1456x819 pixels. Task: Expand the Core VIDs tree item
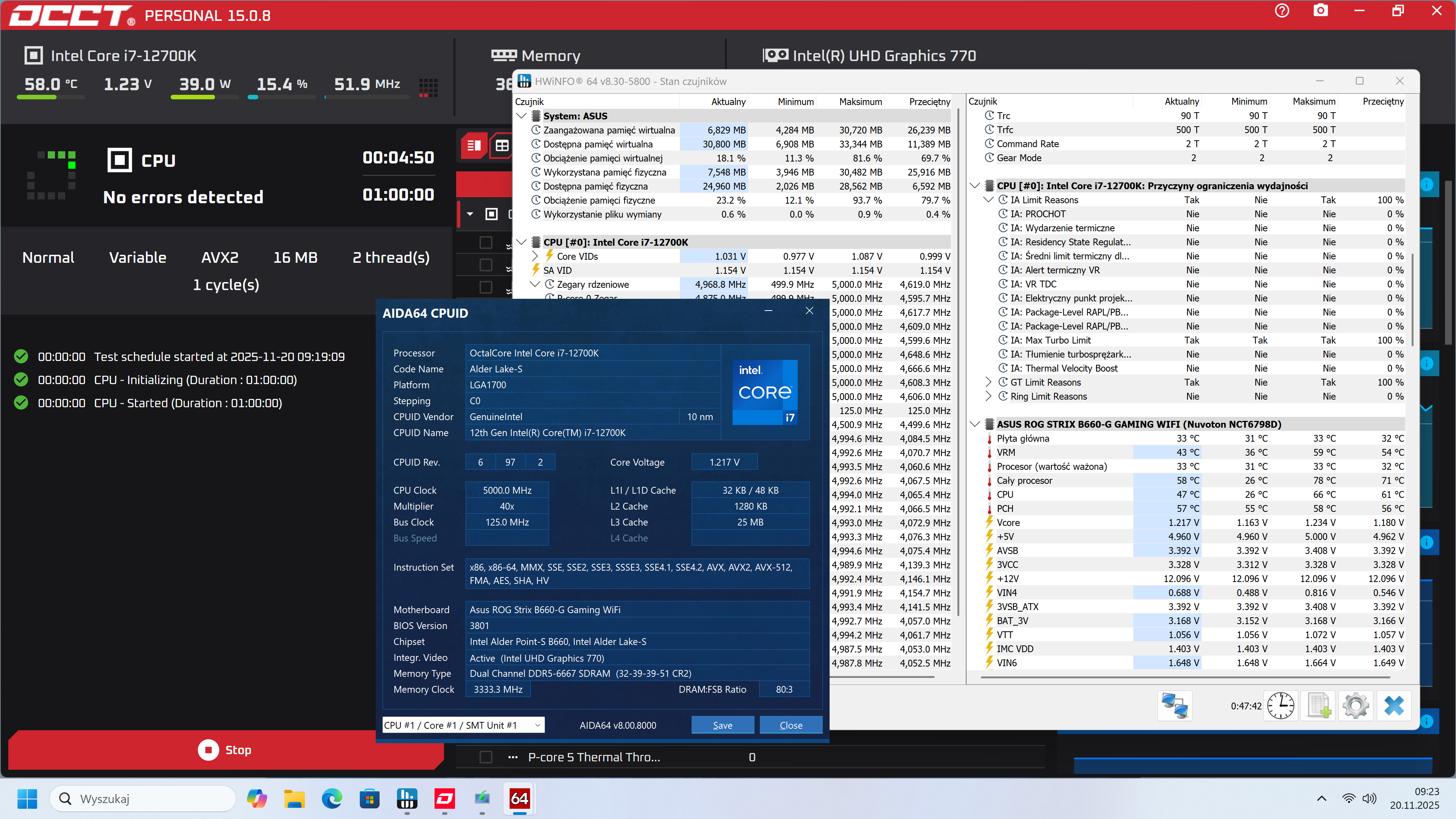[535, 256]
